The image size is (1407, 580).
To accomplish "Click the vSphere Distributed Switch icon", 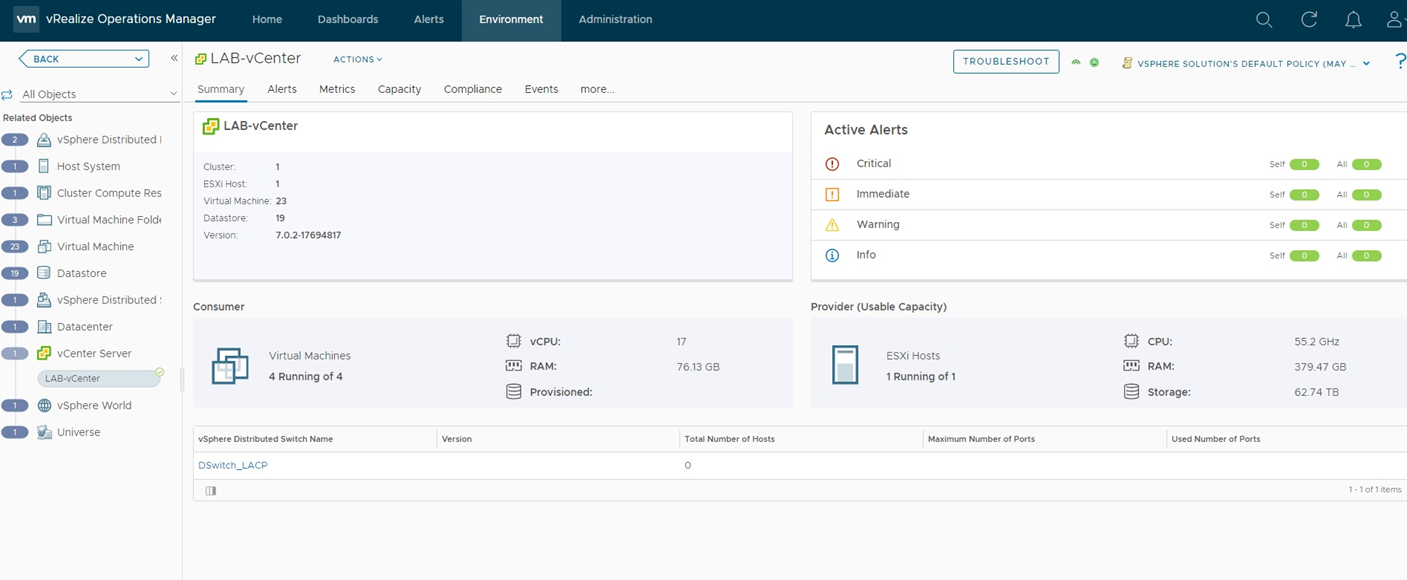I will pos(44,300).
